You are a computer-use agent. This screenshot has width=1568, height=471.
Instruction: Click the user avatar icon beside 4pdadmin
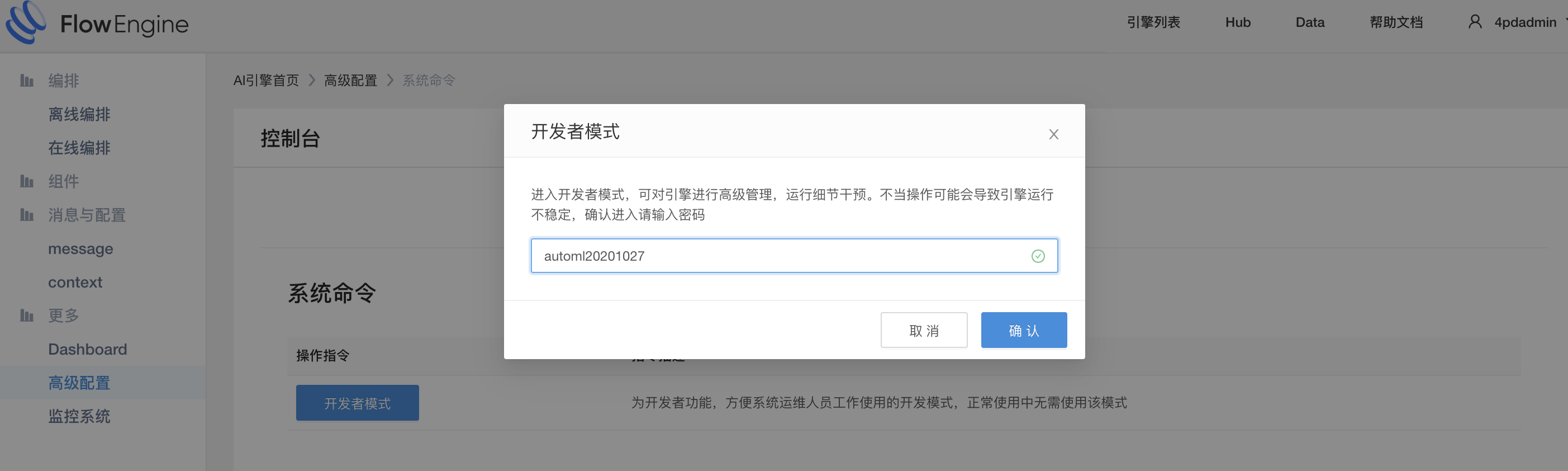point(1475,22)
